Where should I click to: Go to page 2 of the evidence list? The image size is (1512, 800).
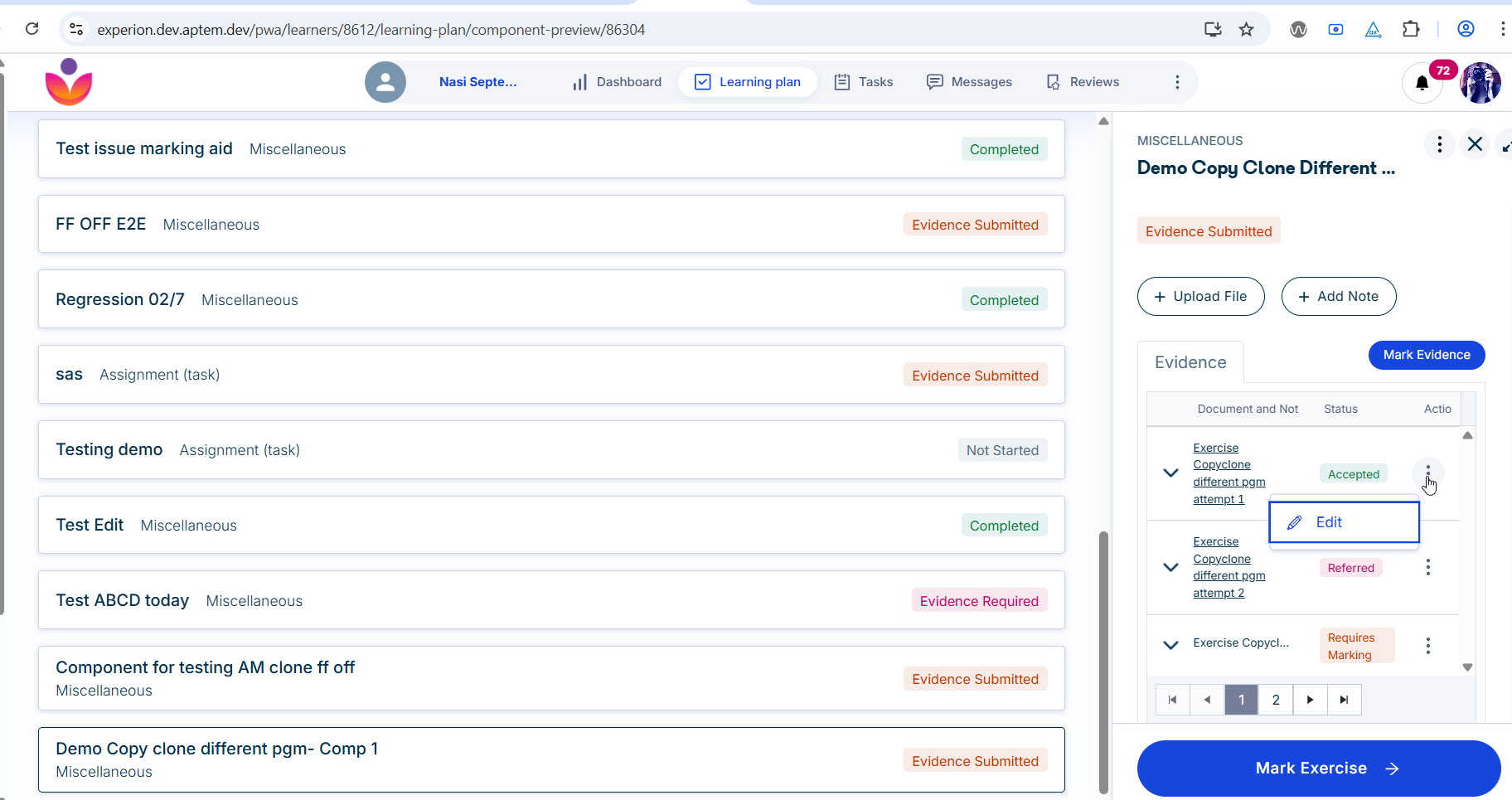pos(1276,700)
